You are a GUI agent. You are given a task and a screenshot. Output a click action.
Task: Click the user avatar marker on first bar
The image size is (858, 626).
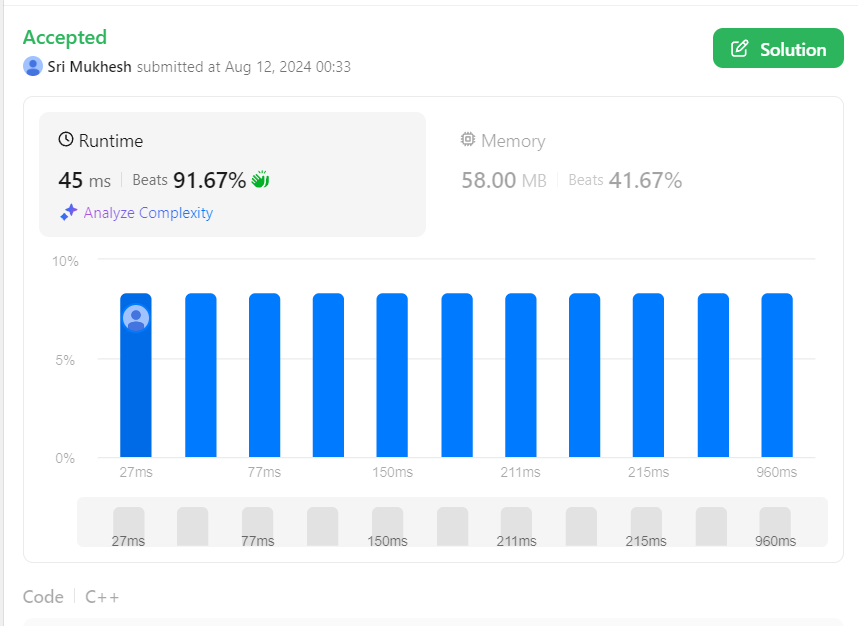tap(136, 318)
